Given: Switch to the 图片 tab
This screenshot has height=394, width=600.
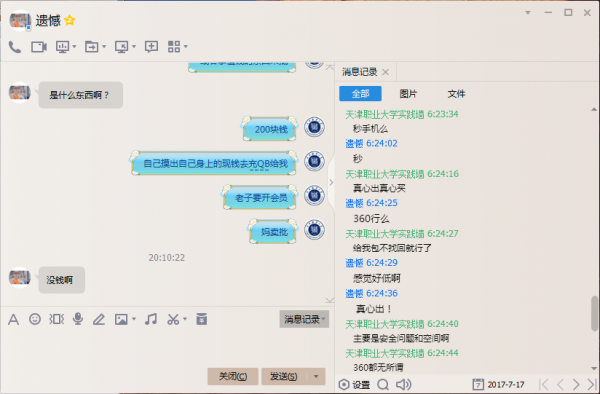Looking at the screenshot, I should 408,94.
